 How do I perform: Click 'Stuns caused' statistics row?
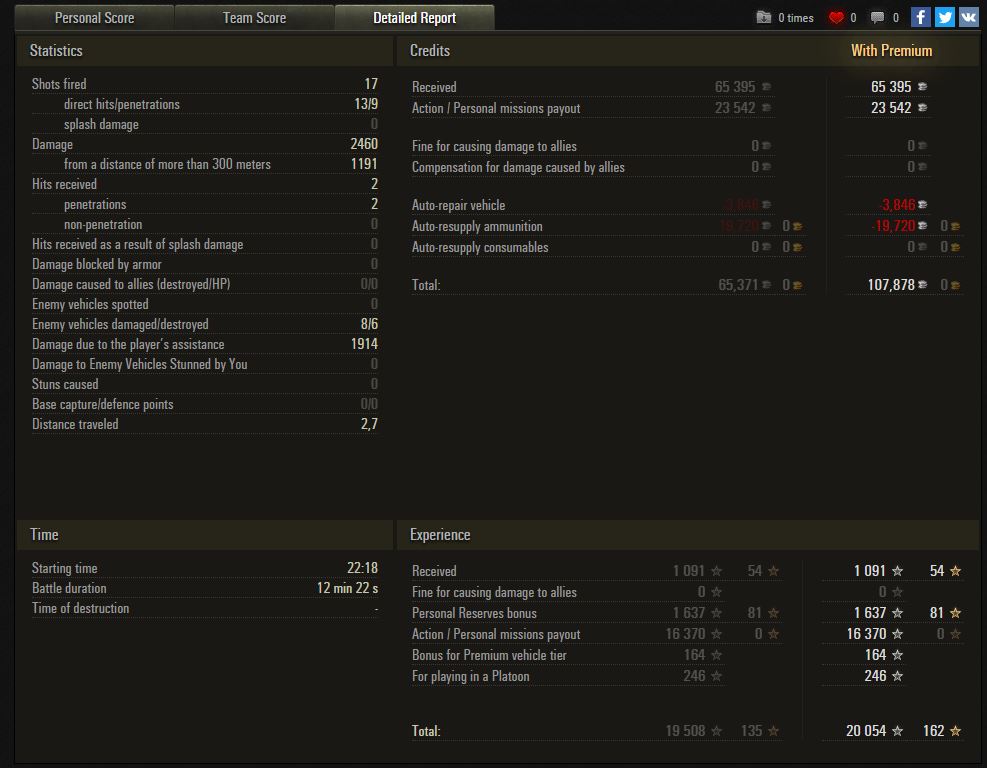coord(205,384)
